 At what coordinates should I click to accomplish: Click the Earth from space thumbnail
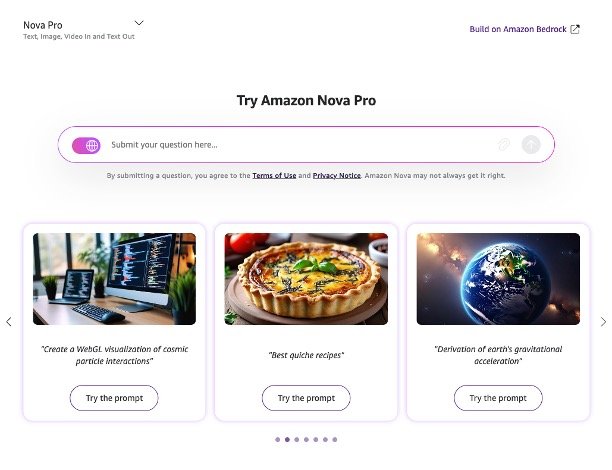click(x=498, y=279)
